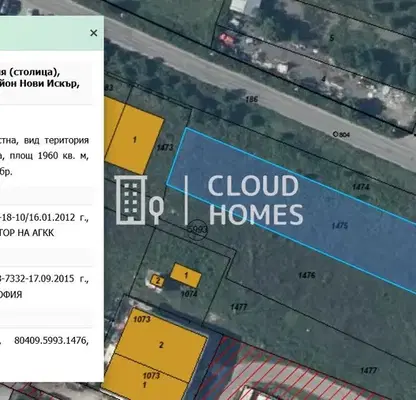The image size is (416, 400).
Task: Select parcel 5 north of the road
Action: pyautogui.click(x=332, y=38)
